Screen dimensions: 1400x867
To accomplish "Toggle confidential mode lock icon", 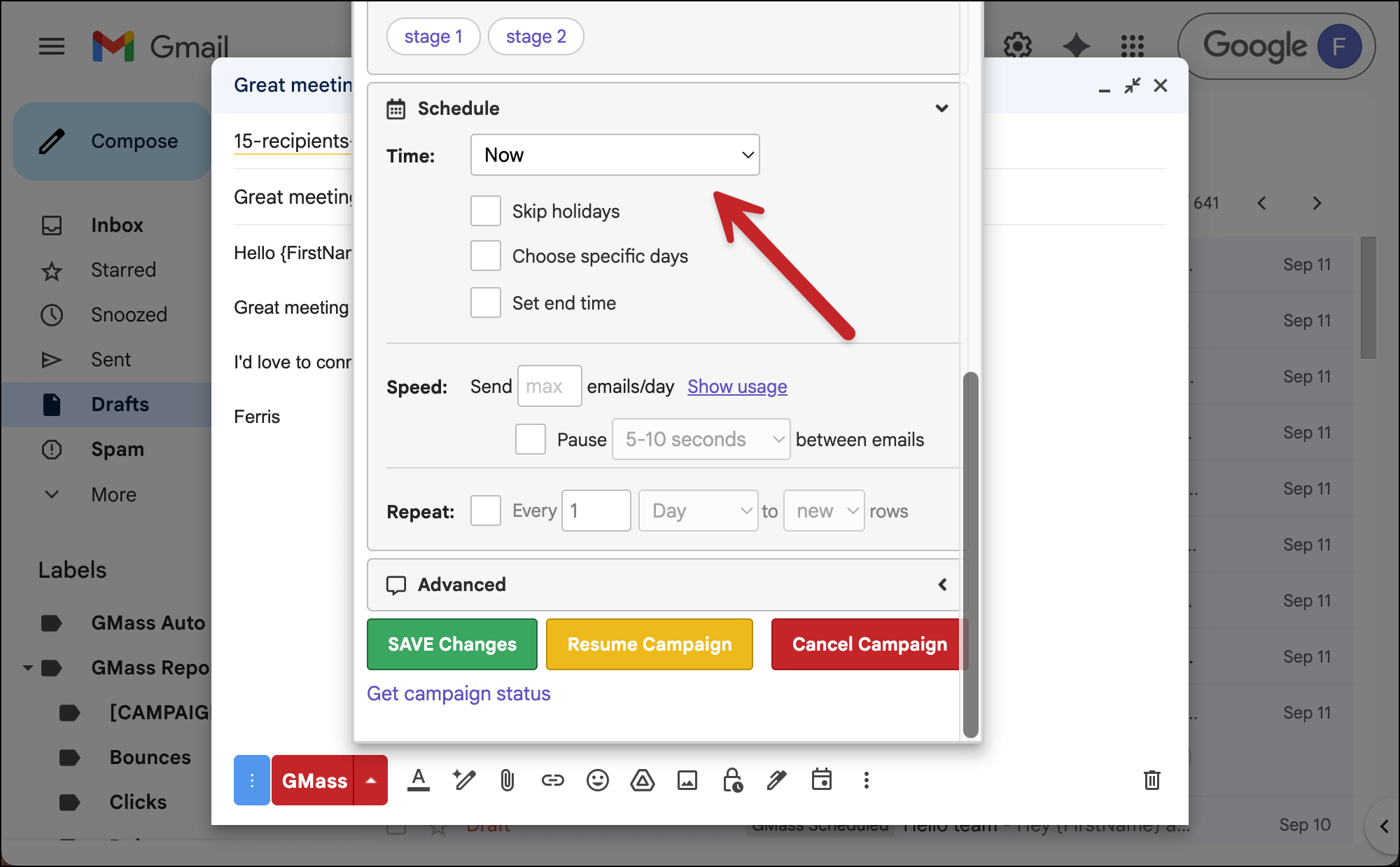I will [x=732, y=780].
